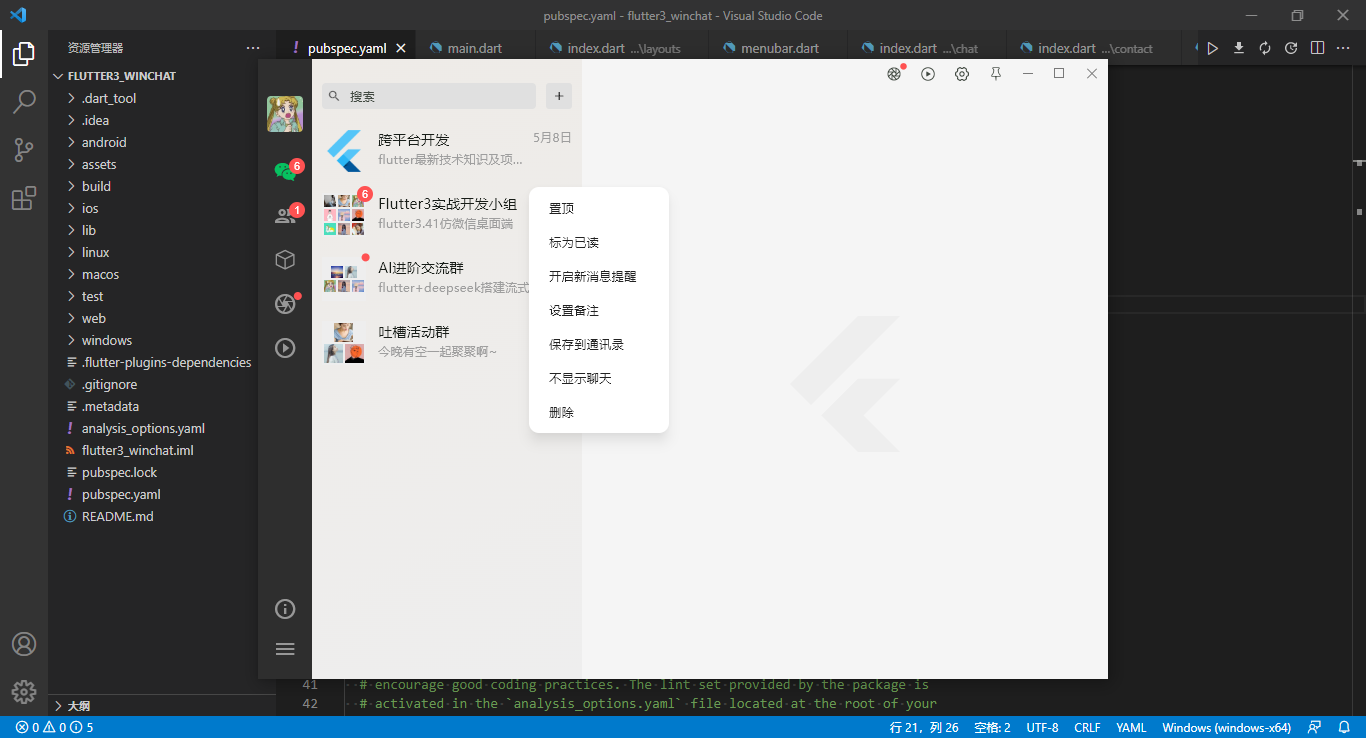Click the 搜索 search field

pyautogui.click(x=429, y=96)
